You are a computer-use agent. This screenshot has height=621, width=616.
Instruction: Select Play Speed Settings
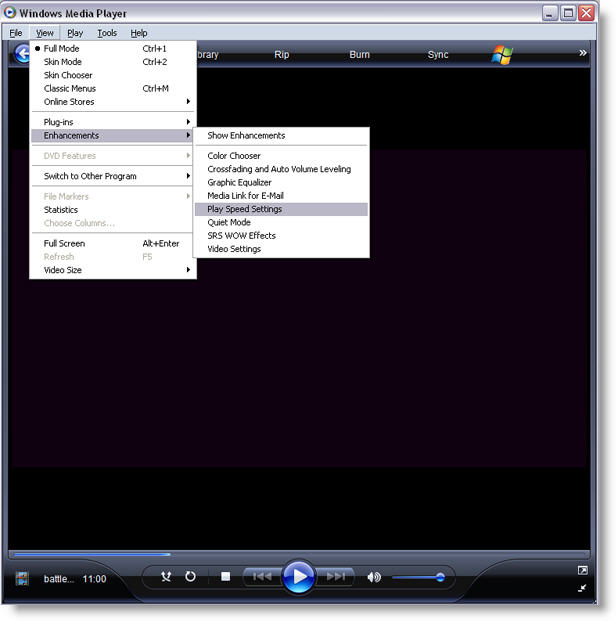(282, 209)
